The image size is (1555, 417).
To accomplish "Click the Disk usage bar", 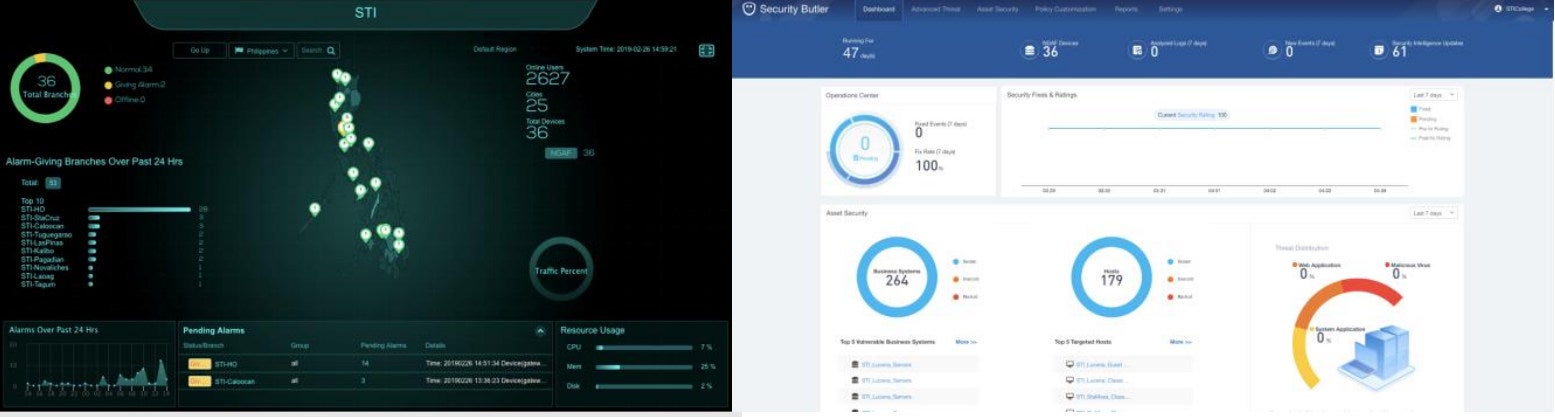I will (644, 386).
